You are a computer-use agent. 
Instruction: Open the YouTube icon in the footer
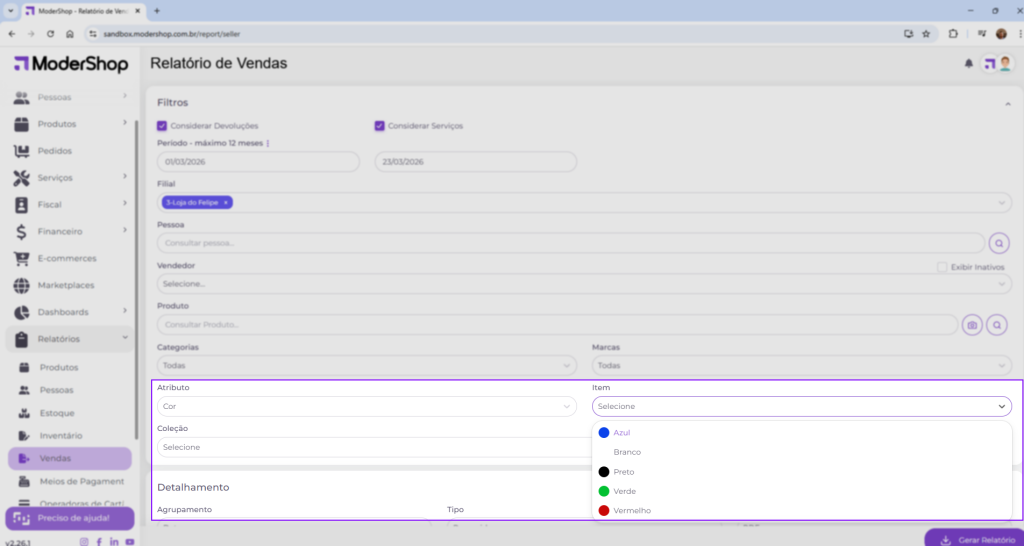click(x=129, y=541)
